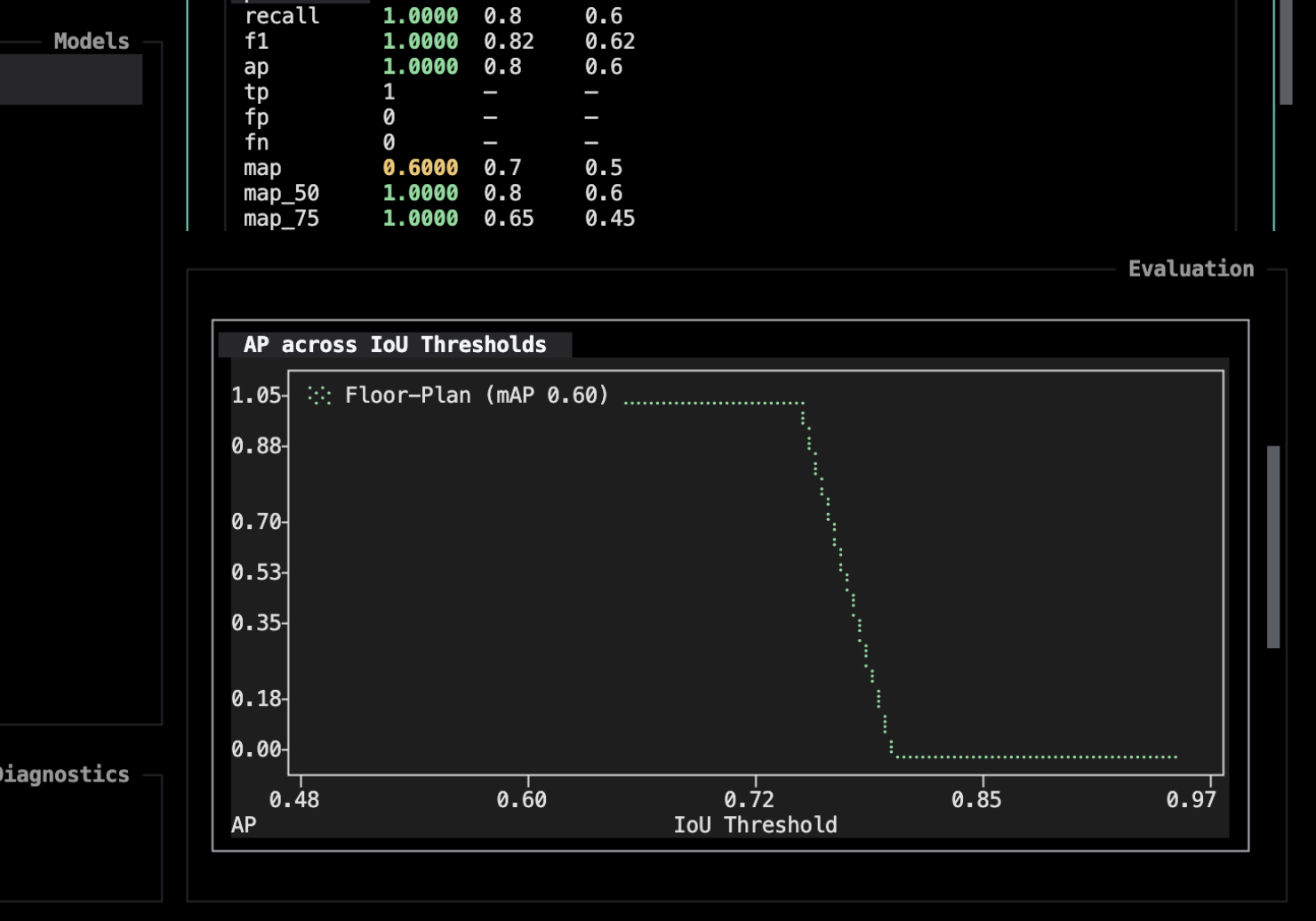Click the 0.7 value in map row

(x=502, y=168)
